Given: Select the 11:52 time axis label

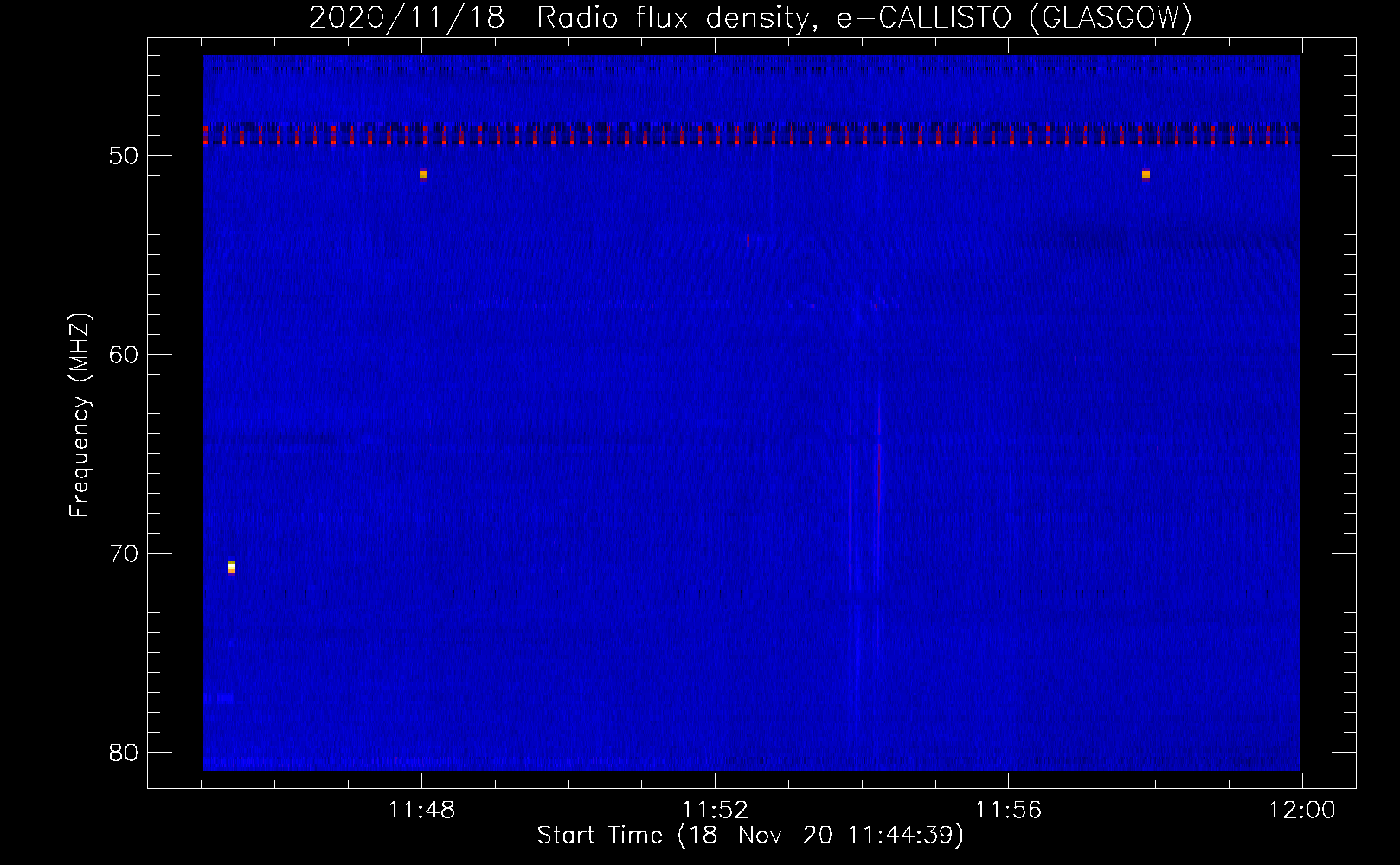Looking at the screenshot, I should pos(715,811).
